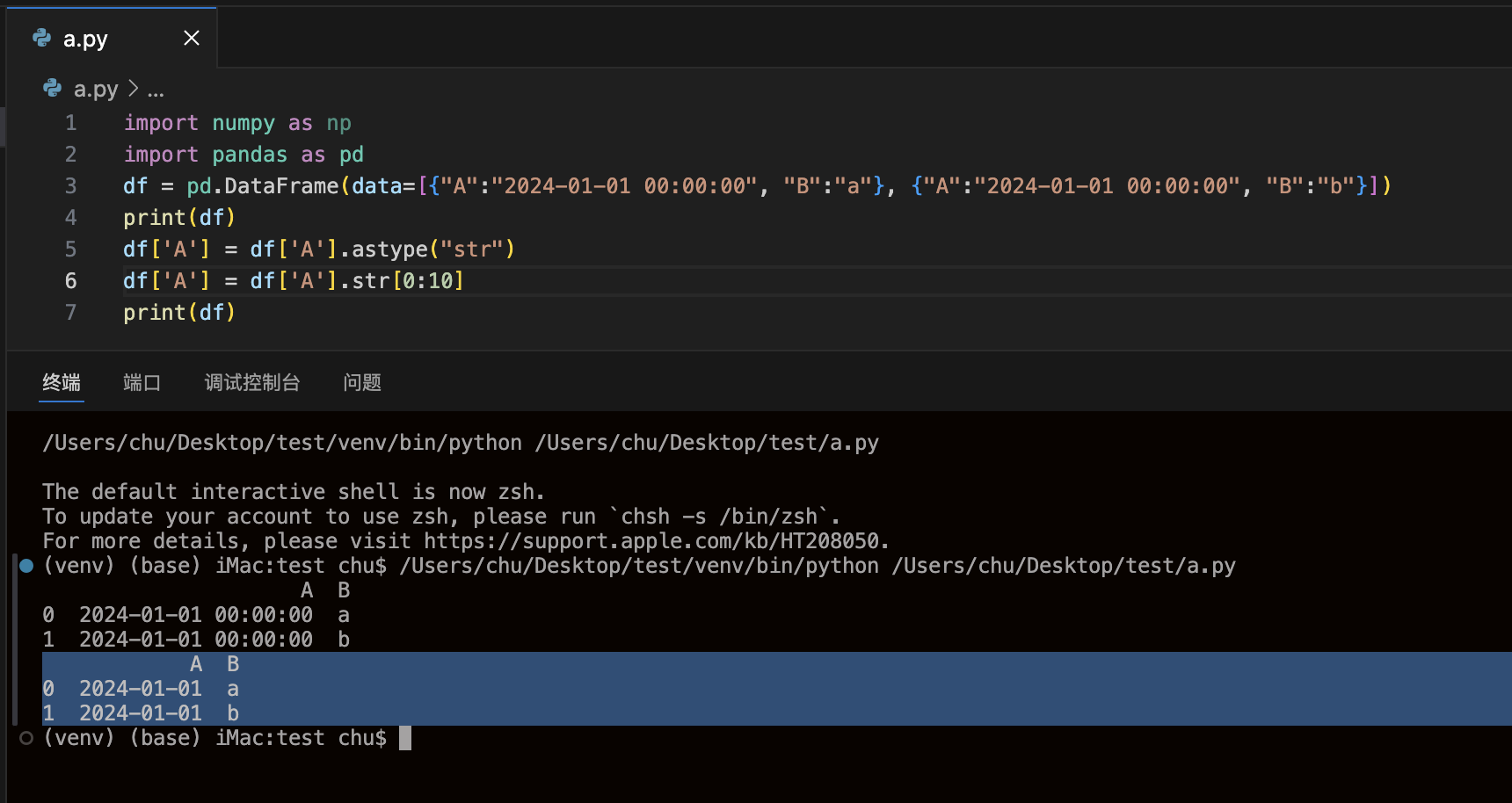
Task: Open the 调试控制台 panel tab
Action: [x=252, y=382]
